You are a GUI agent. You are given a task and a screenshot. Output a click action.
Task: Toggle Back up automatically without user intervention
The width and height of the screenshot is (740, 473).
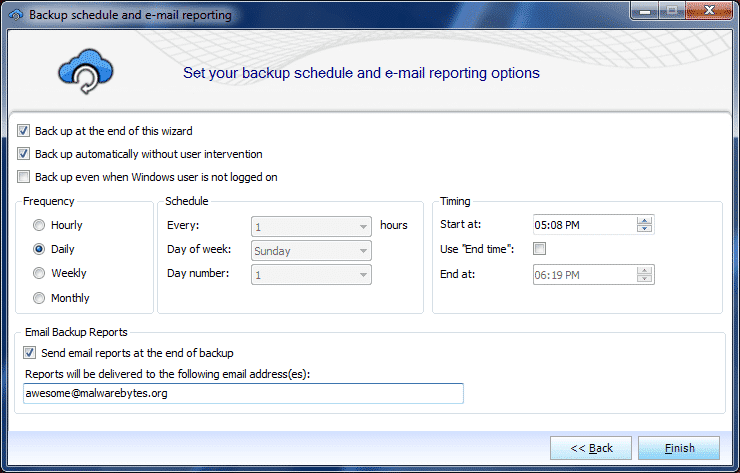click(x=24, y=154)
